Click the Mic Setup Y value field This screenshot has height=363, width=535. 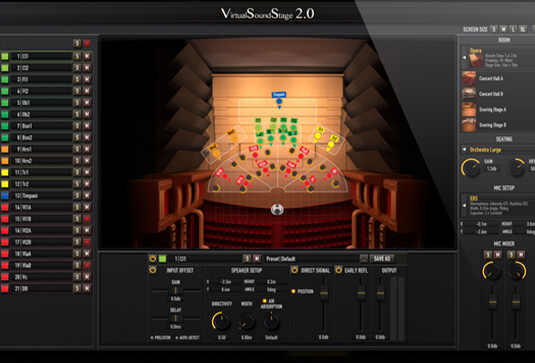click(481, 232)
